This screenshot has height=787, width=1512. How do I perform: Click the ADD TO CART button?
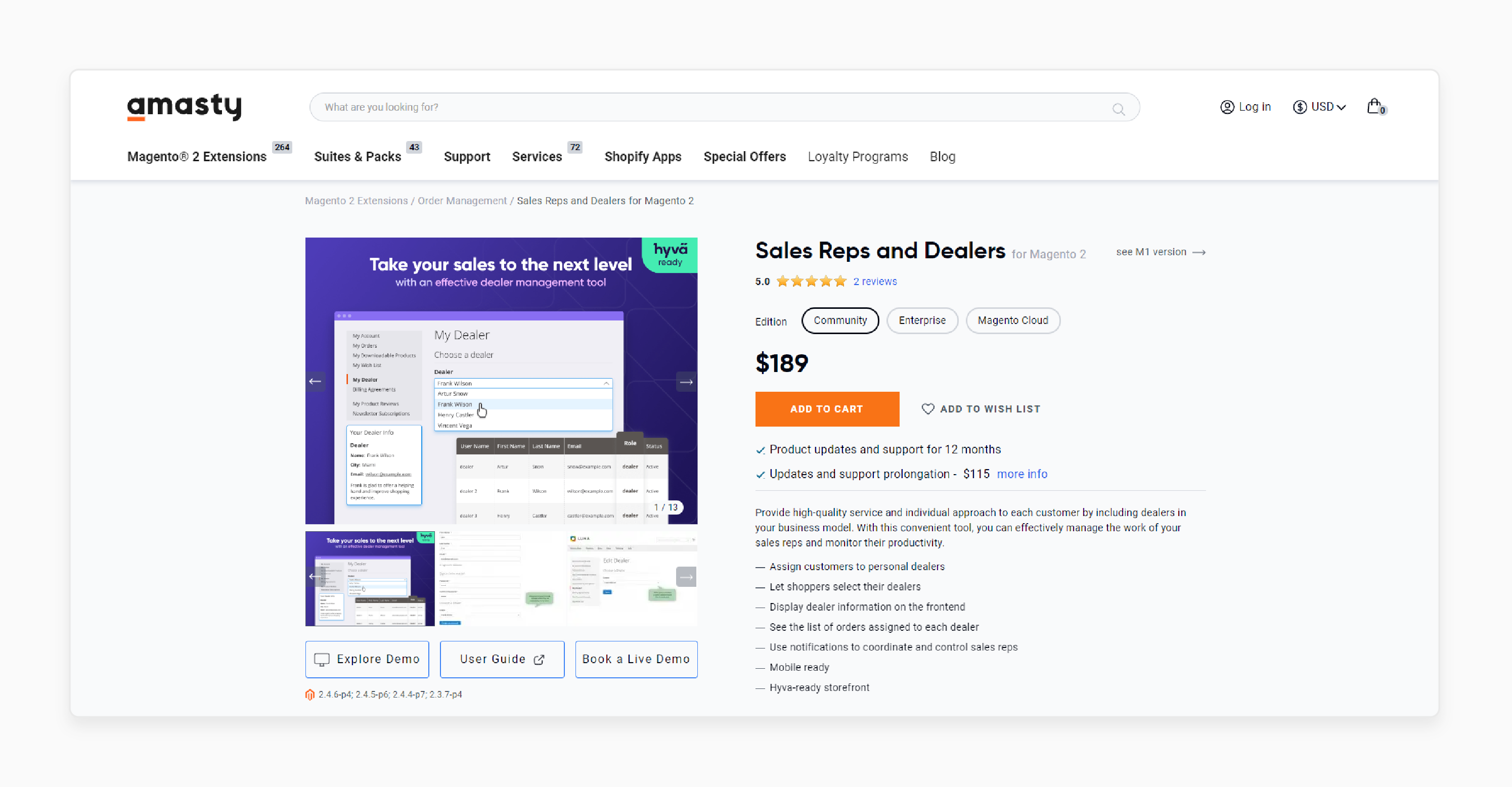point(827,409)
